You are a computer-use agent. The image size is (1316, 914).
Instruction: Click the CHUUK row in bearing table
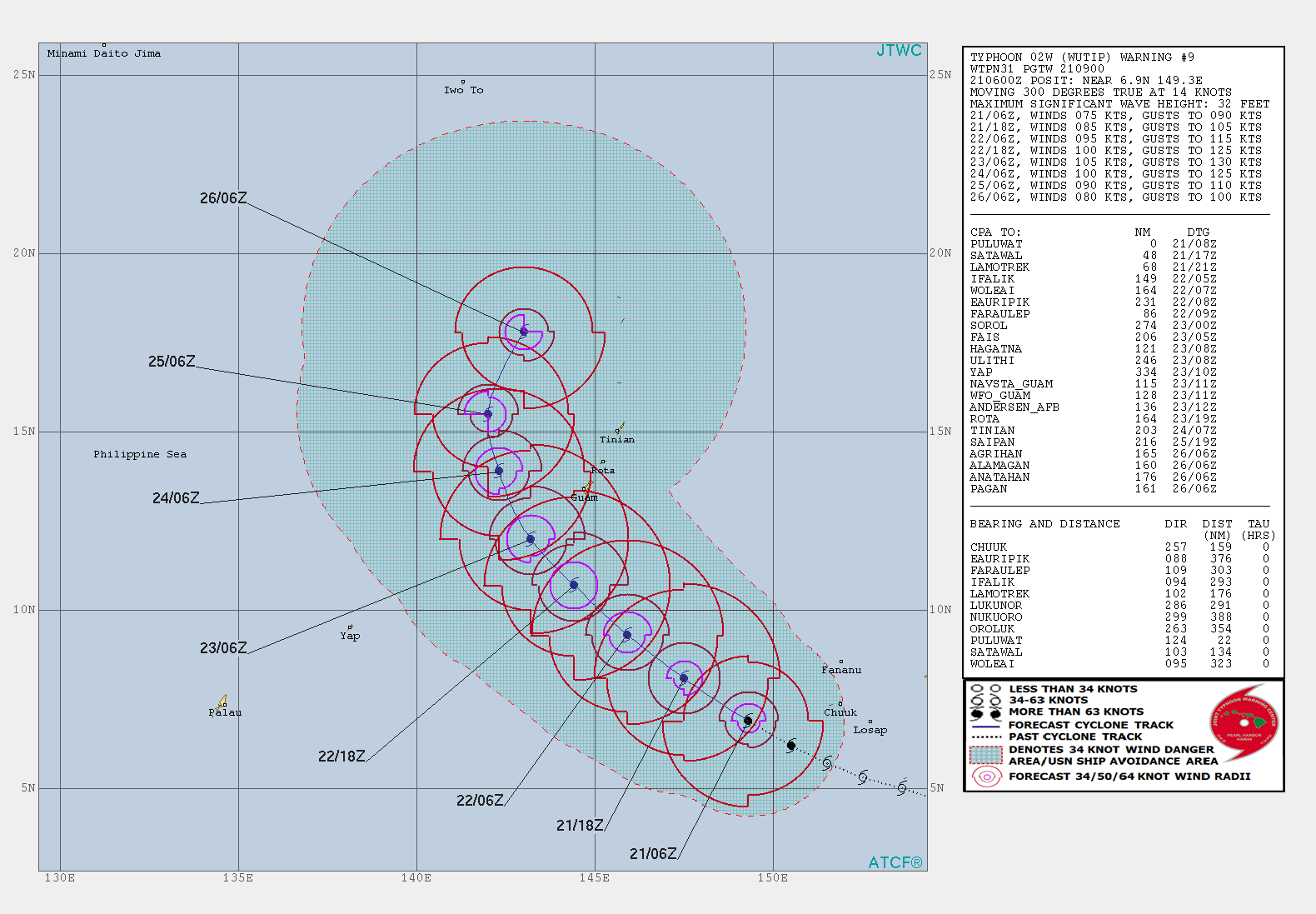(x=1120, y=547)
